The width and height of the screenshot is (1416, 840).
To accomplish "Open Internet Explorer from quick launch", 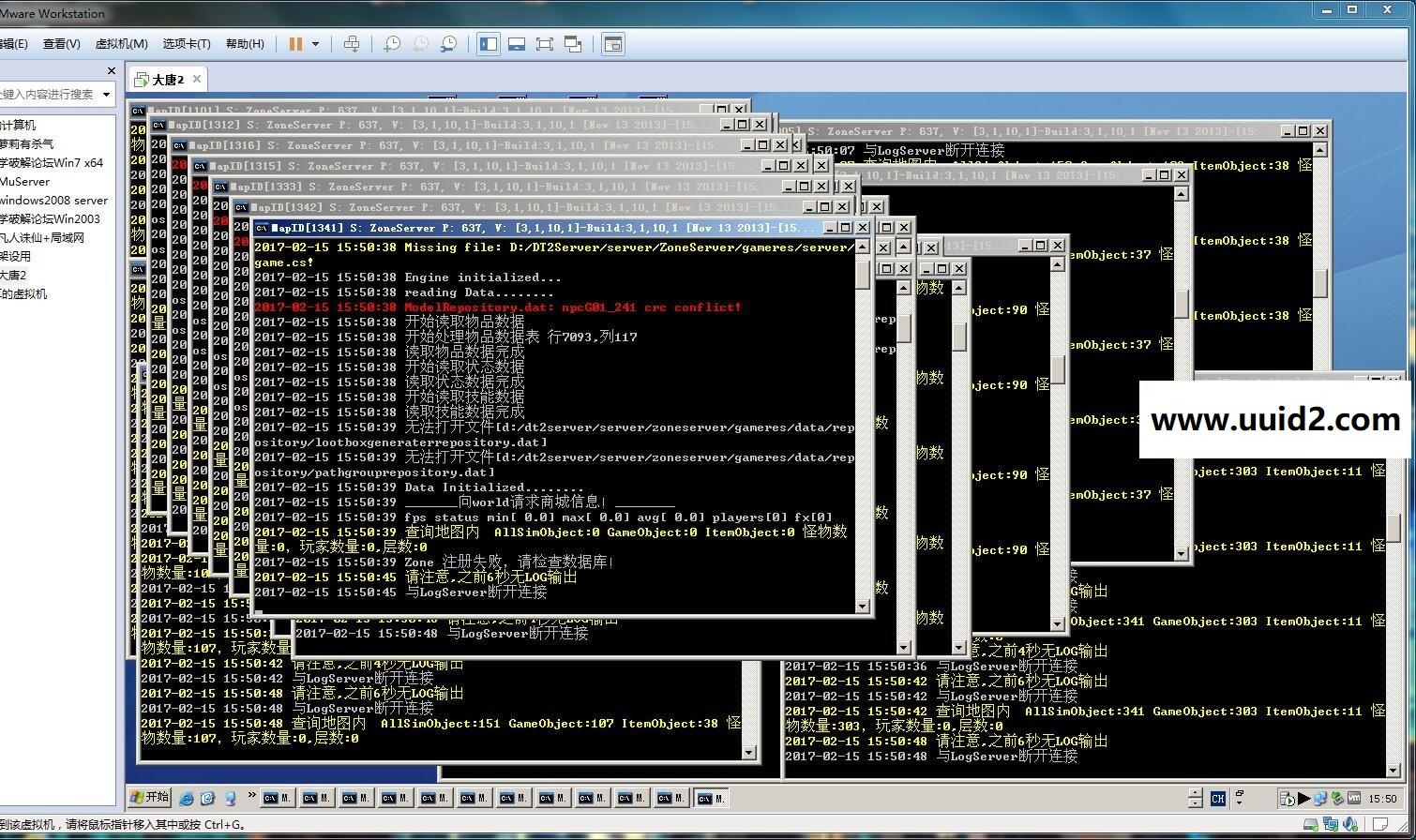I will tap(187, 799).
